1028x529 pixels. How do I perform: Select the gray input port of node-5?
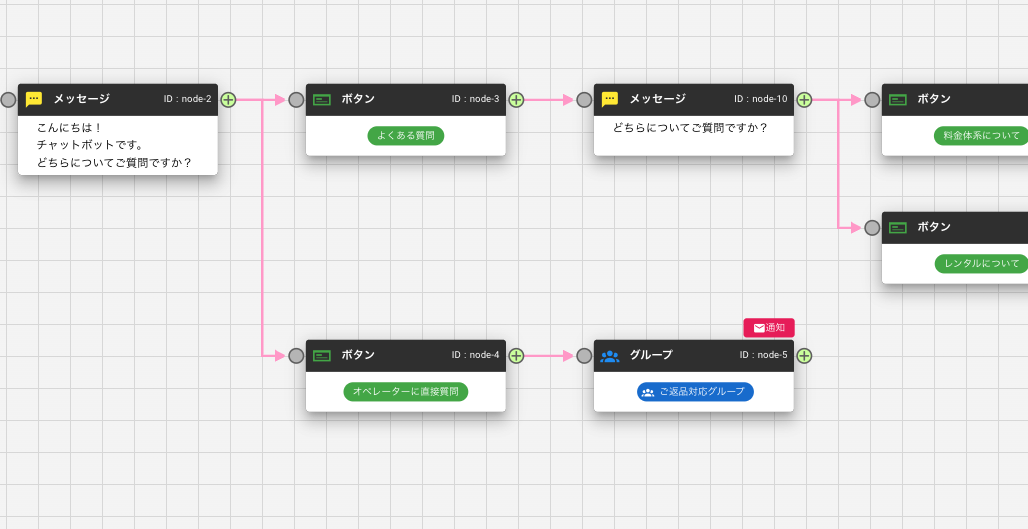pos(584,355)
